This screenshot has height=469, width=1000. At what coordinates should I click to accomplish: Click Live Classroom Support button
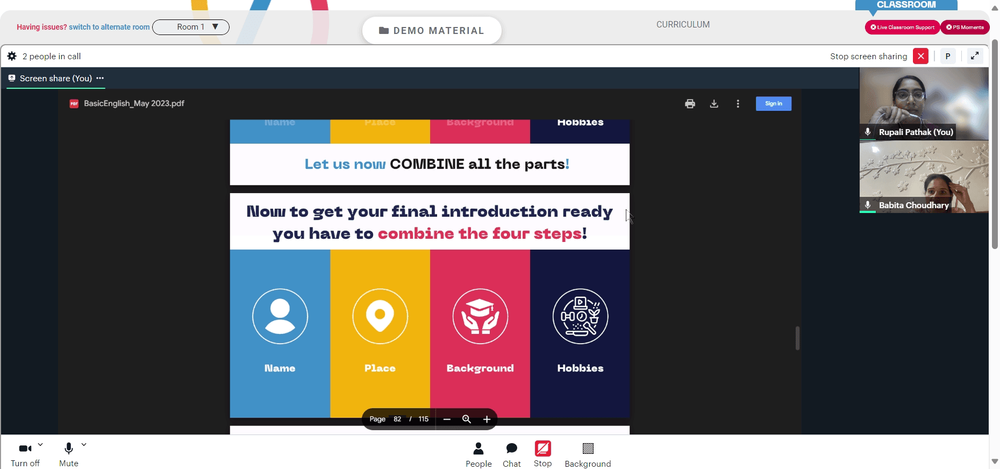[902, 27]
